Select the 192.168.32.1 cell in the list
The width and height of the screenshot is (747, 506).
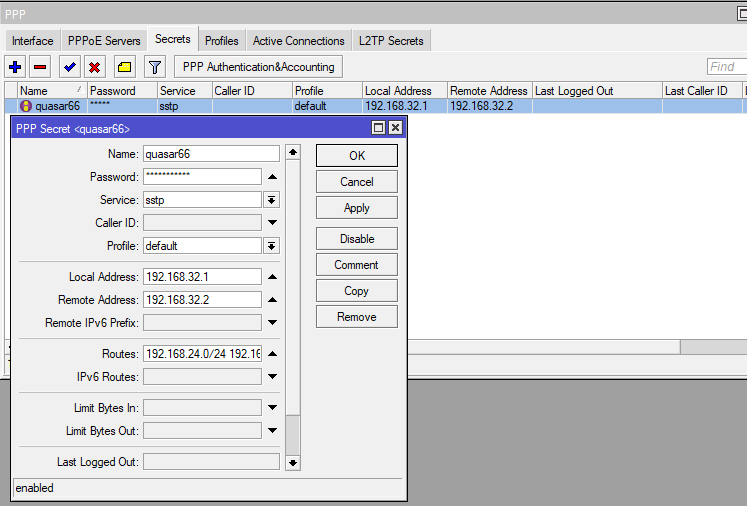[405, 106]
